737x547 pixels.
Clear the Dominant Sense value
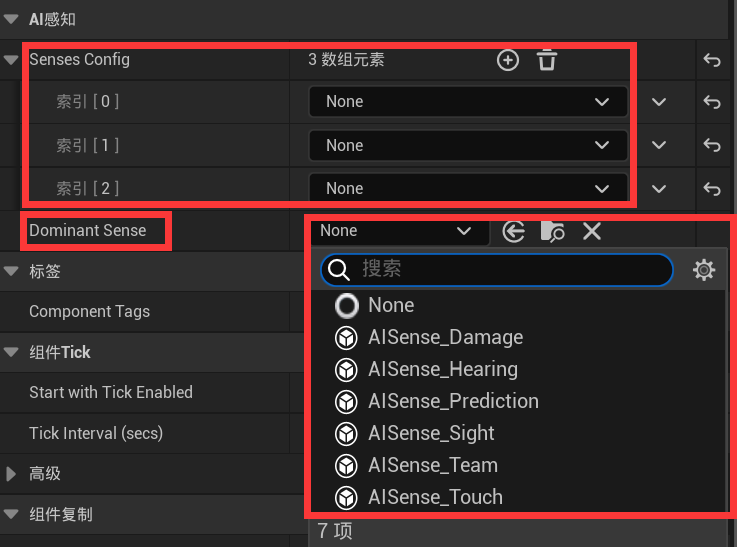click(x=592, y=231)
